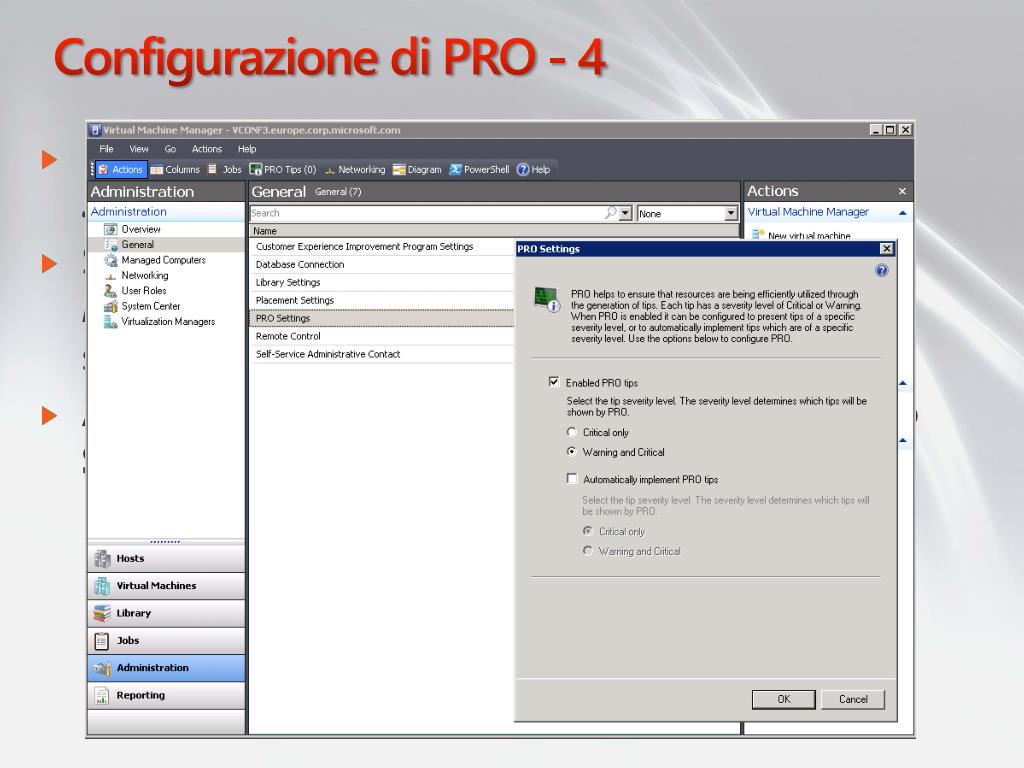The image size is (1024, 768).
Task: Select Remote Control row
Action: coord(383,336)
